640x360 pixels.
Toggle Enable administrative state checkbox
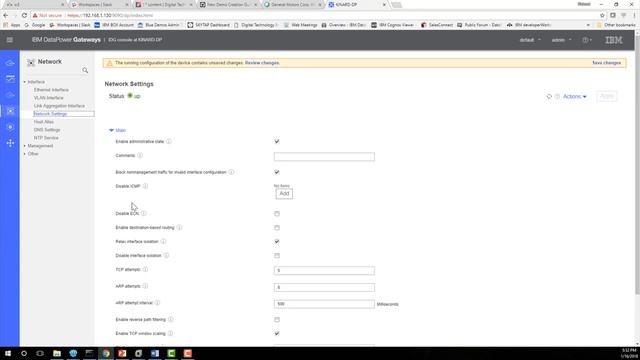pyautogui.click(x=277, y=141)
